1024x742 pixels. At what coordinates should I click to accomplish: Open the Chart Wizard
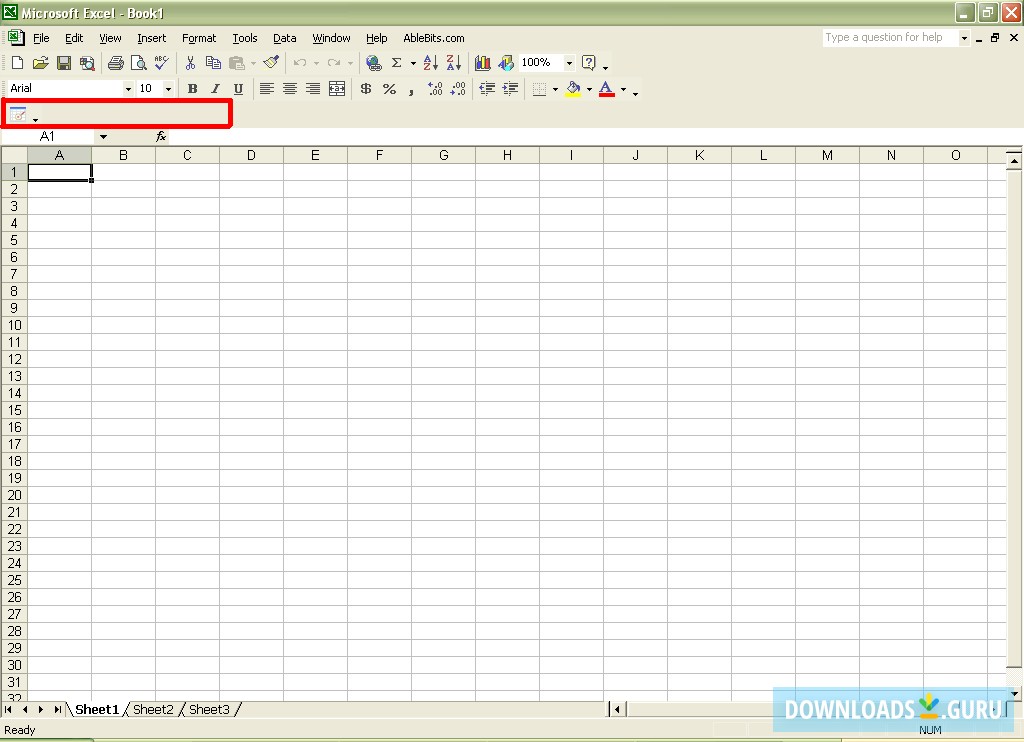pyautogui.click(x=481, y=62)
